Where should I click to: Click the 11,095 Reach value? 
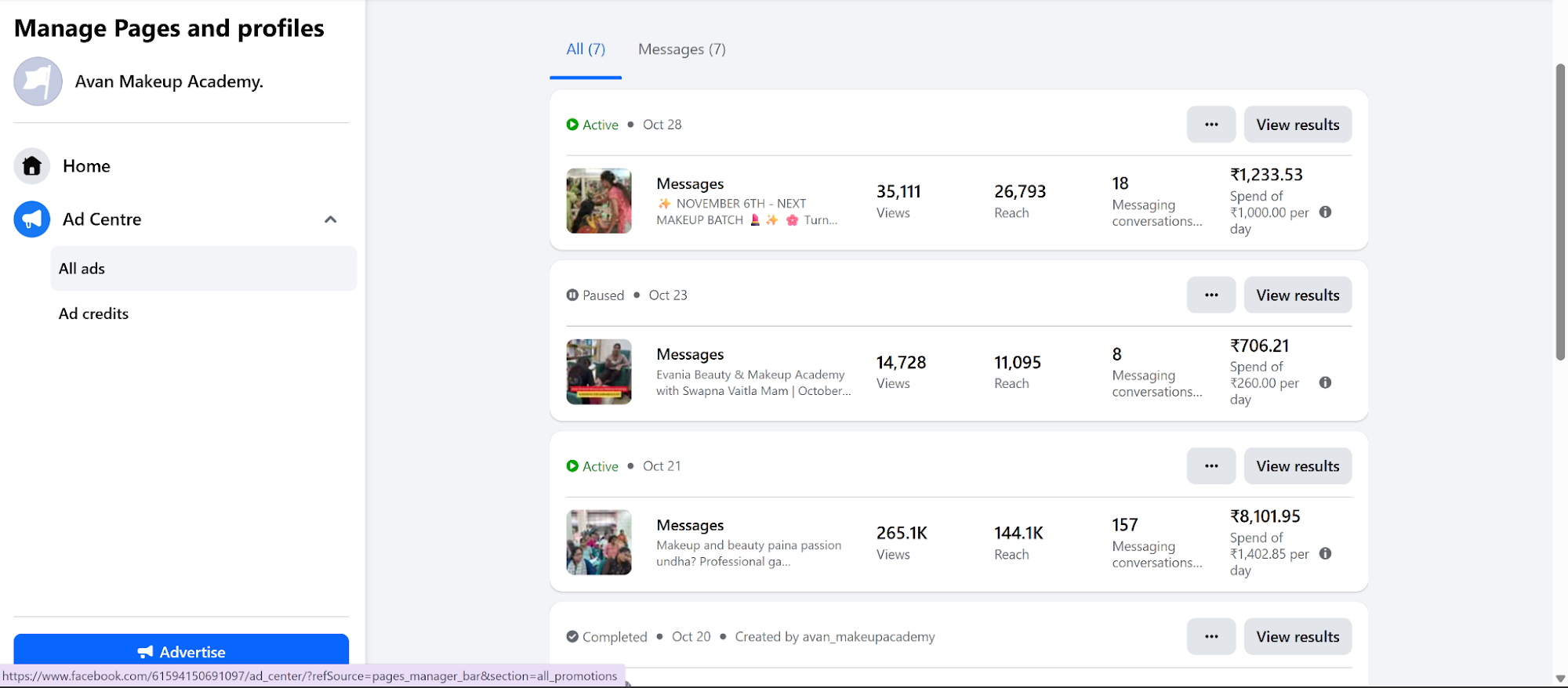tap(1018, 363)
